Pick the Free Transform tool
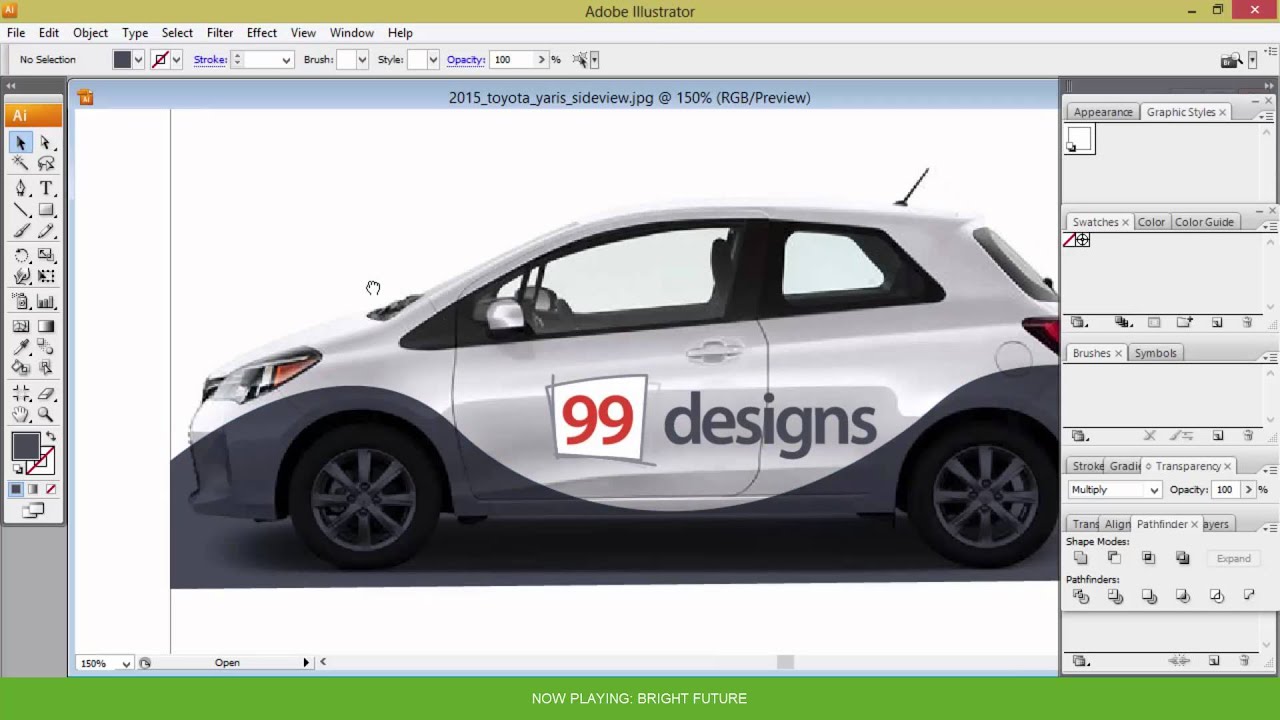1280x720 pixels. pos(46,277)
